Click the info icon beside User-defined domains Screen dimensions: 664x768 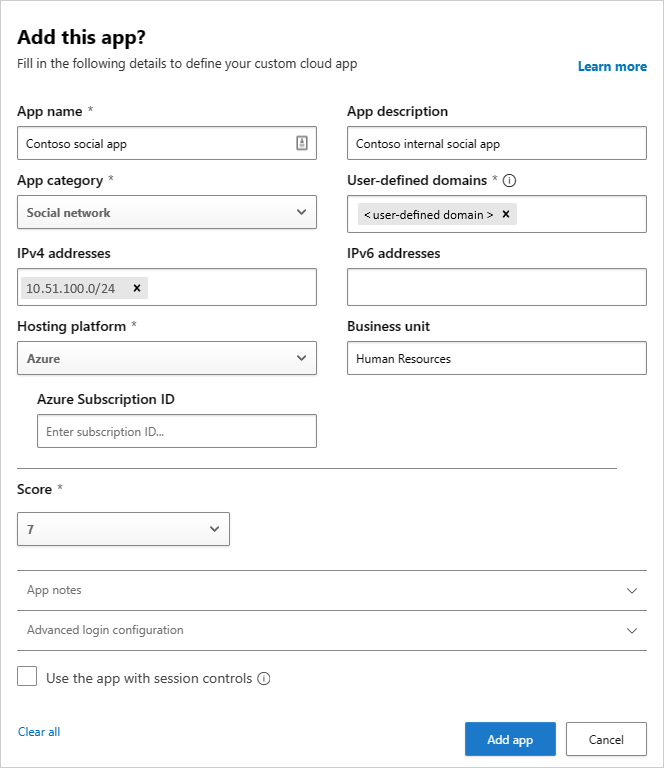tap(509, 181)
